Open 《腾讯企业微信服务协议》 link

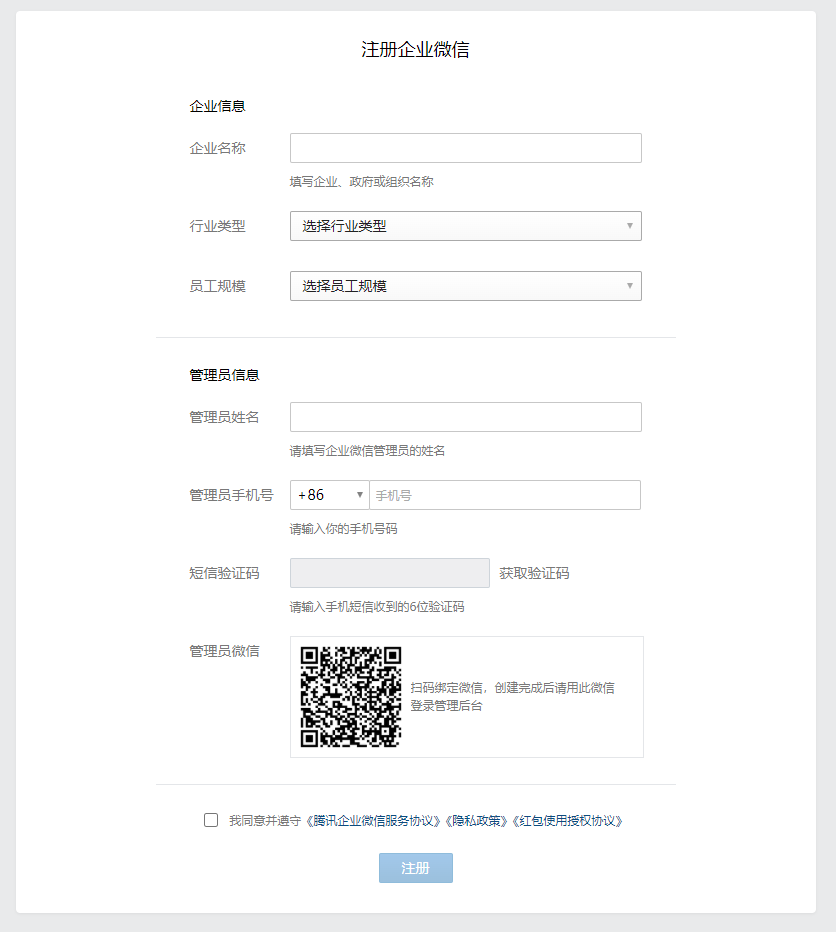click(x=373, y=821)
